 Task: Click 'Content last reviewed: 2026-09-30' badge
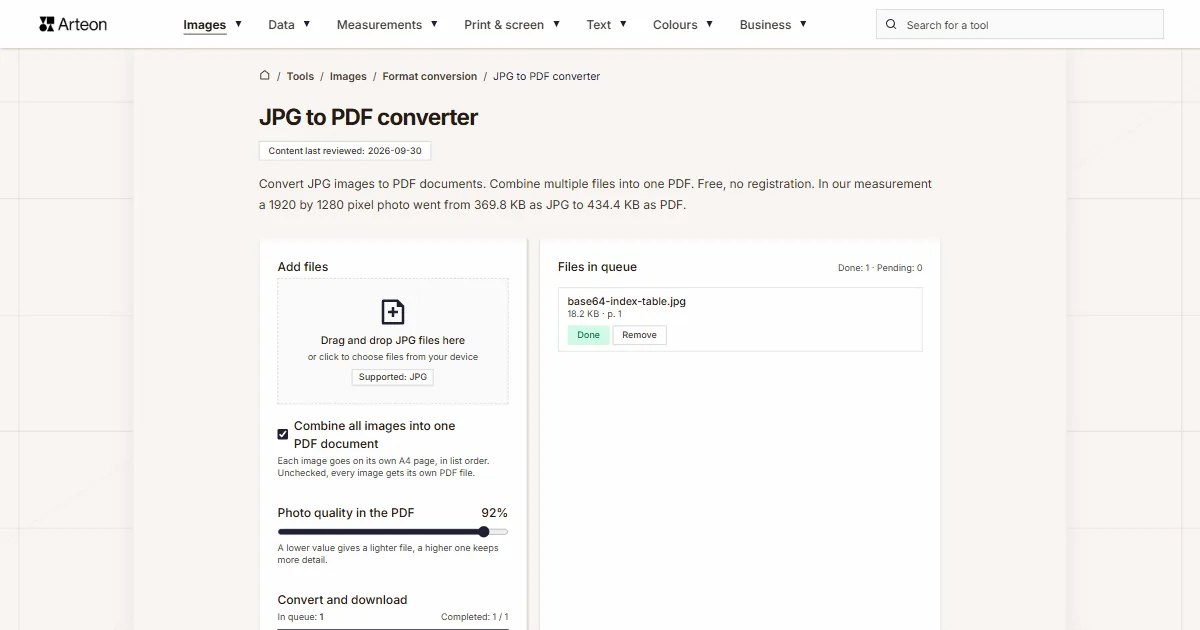(x=345, y=151)
